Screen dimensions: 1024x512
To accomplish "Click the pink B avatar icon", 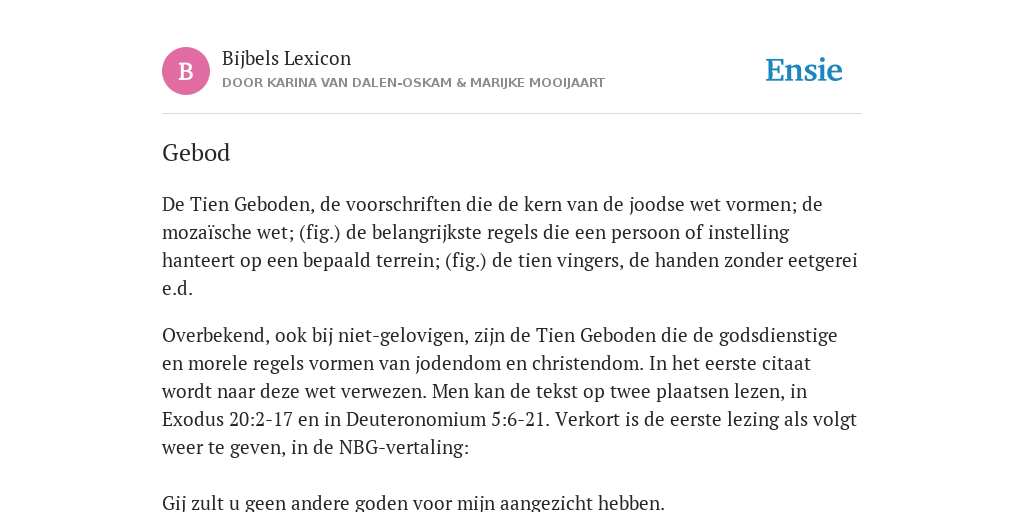I will pyautogui.click(x=186, y=71).
